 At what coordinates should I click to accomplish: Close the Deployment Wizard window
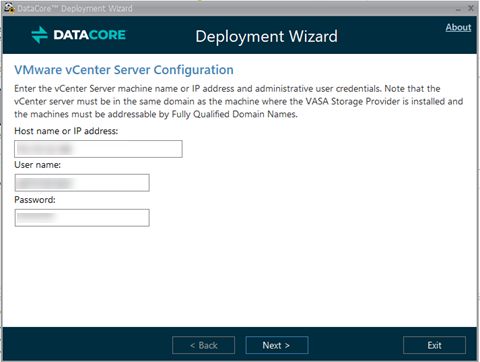coord(471,8)
